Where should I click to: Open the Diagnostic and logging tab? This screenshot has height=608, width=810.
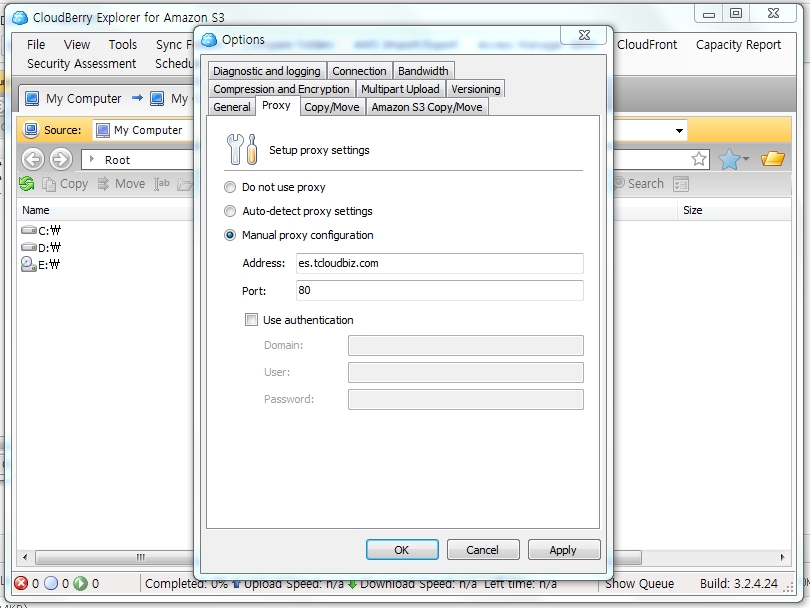point(267,71)
